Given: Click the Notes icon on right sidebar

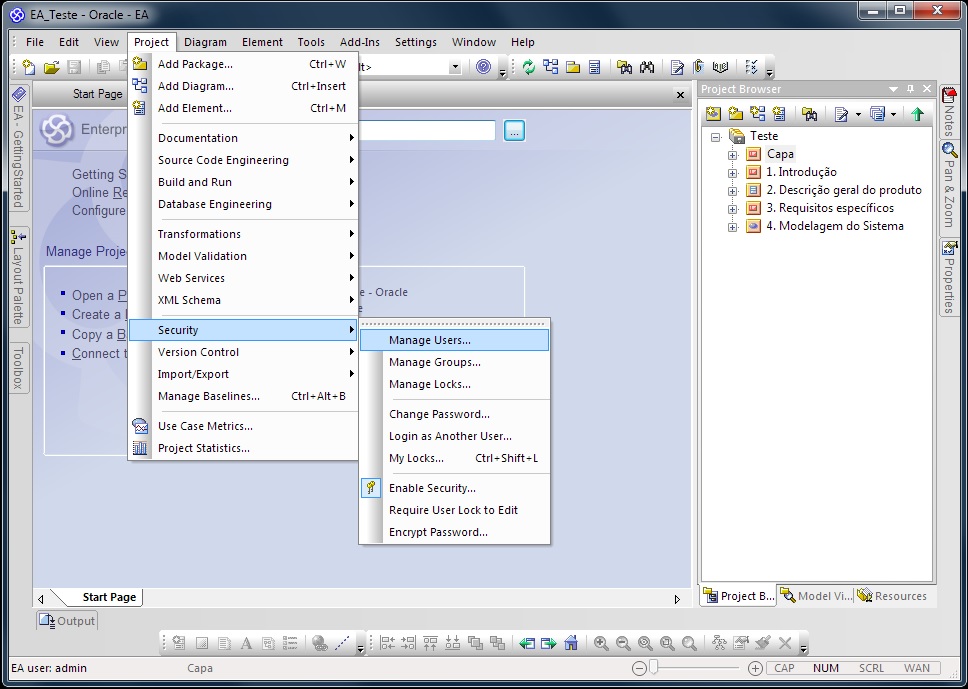Looking at the screenshot, I should (949, 95).
